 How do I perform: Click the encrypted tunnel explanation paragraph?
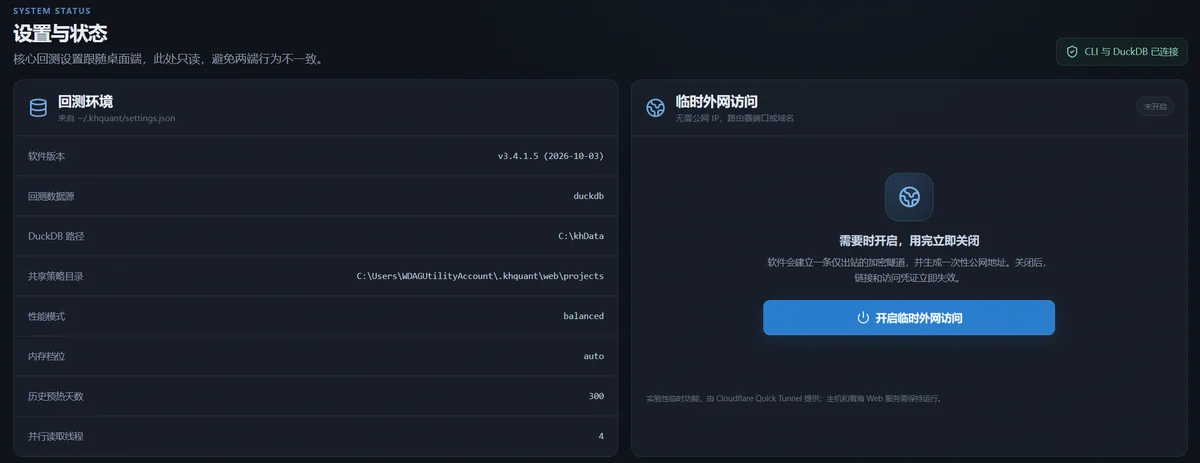point(909,270)
